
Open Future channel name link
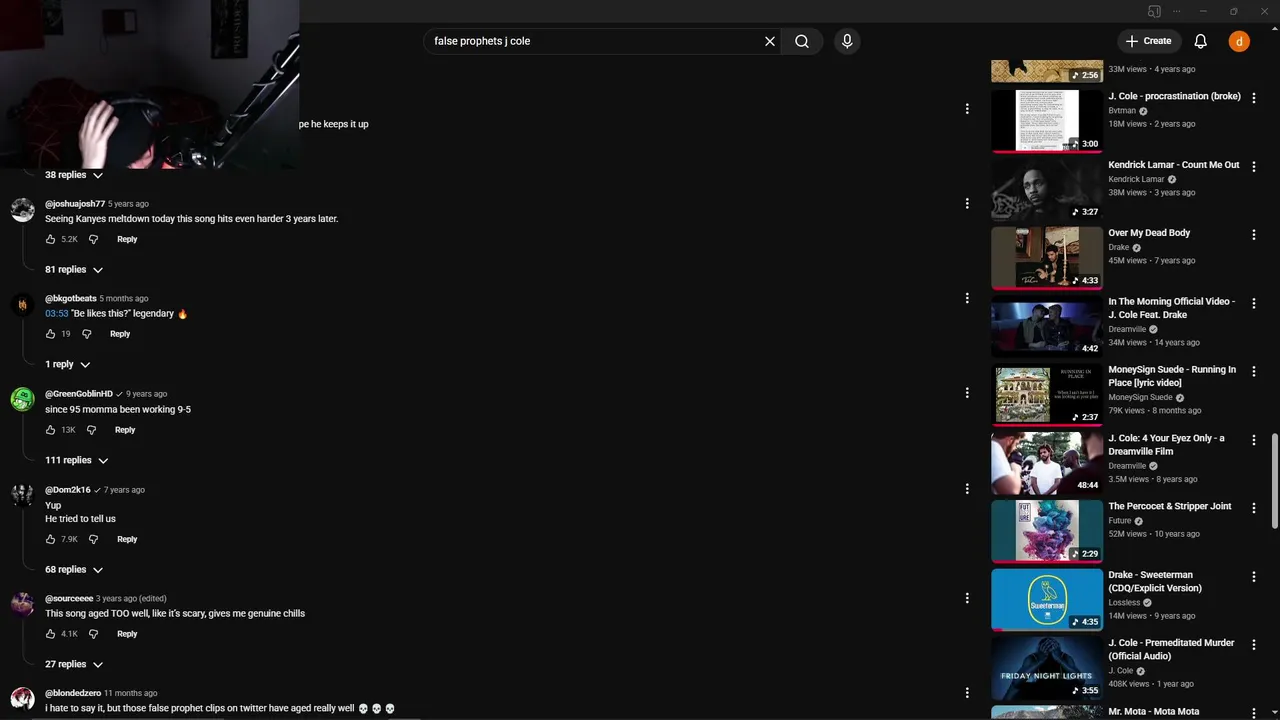(1120, 521)
